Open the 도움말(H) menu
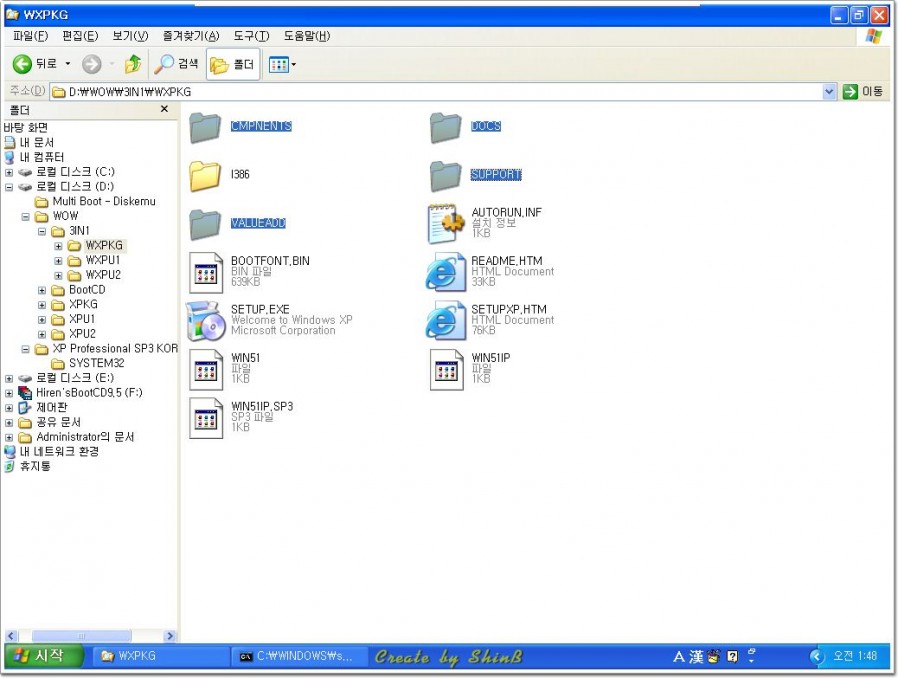This screenshot has height=678, width=900. pyautogui.click(x=307, y=36)
